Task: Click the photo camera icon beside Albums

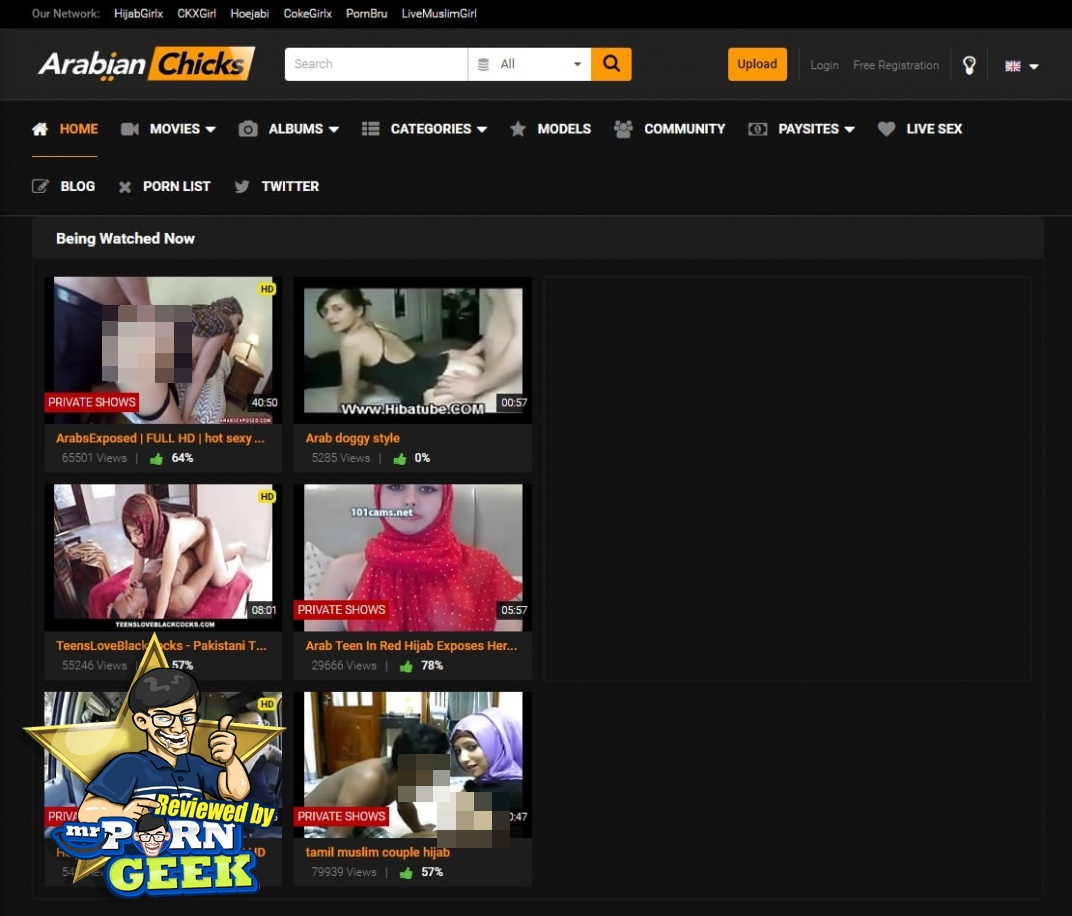Action: [248, 129]
